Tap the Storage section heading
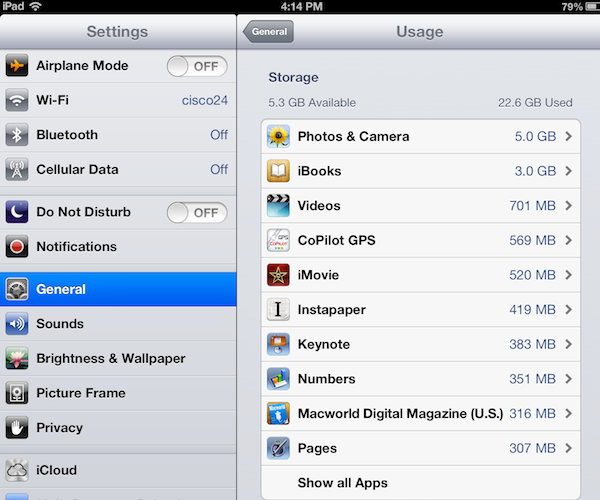Screen dimensions: 600x500 pos(293,77)
